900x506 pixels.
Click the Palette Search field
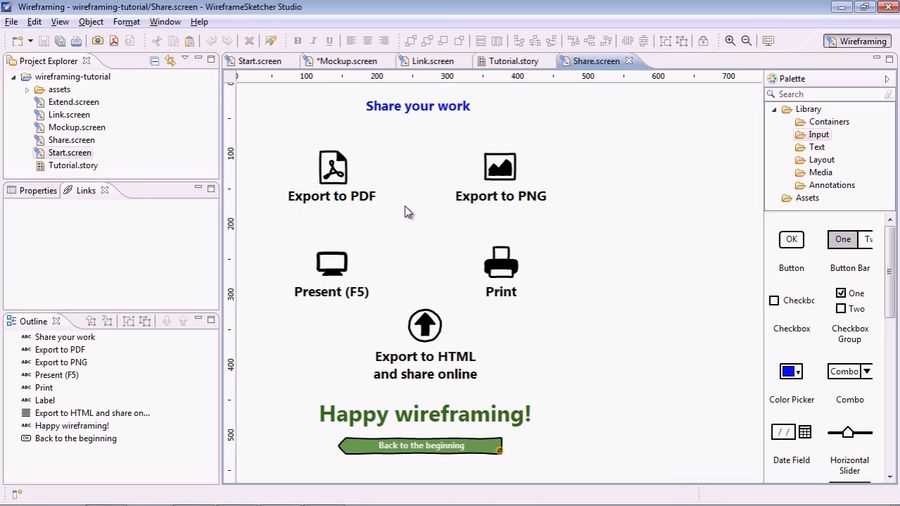coord(830,94)
